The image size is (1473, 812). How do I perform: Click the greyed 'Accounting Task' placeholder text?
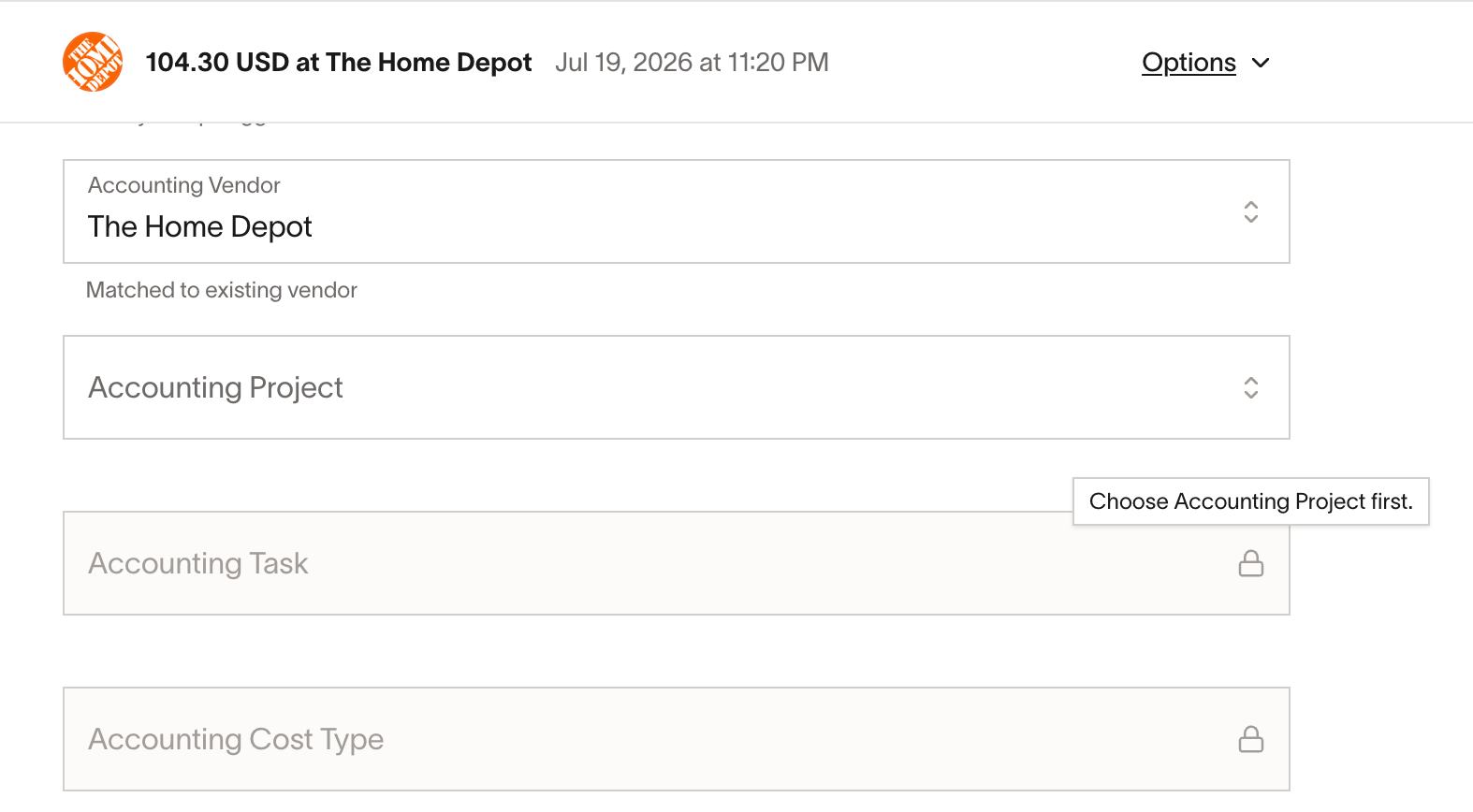(198, 563)
